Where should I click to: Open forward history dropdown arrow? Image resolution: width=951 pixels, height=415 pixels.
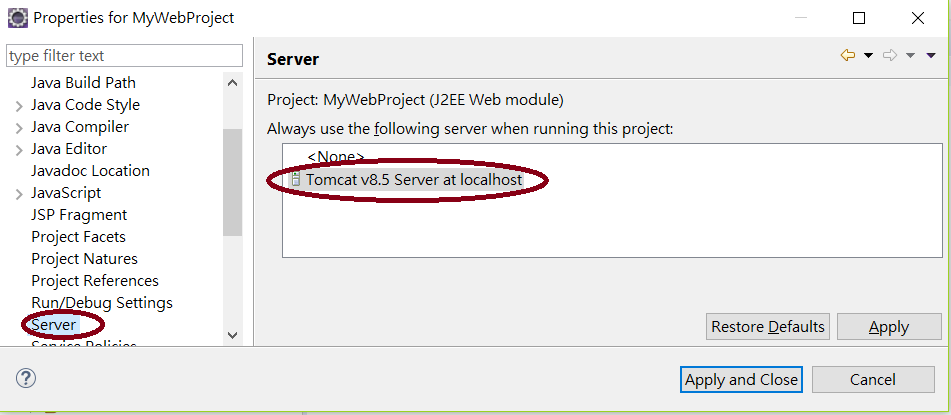pos(910,56)
